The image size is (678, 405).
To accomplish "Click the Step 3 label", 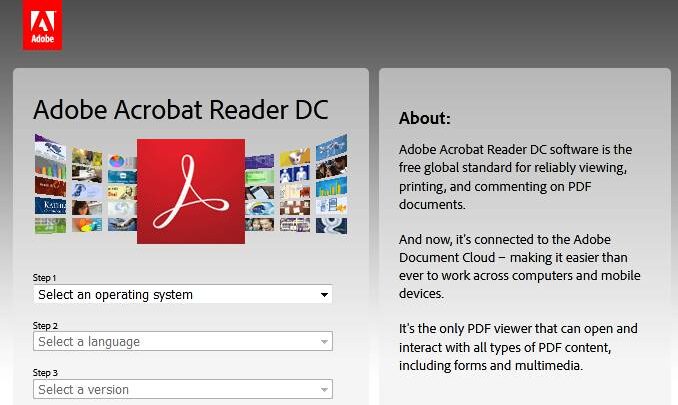I will (45, 373).
